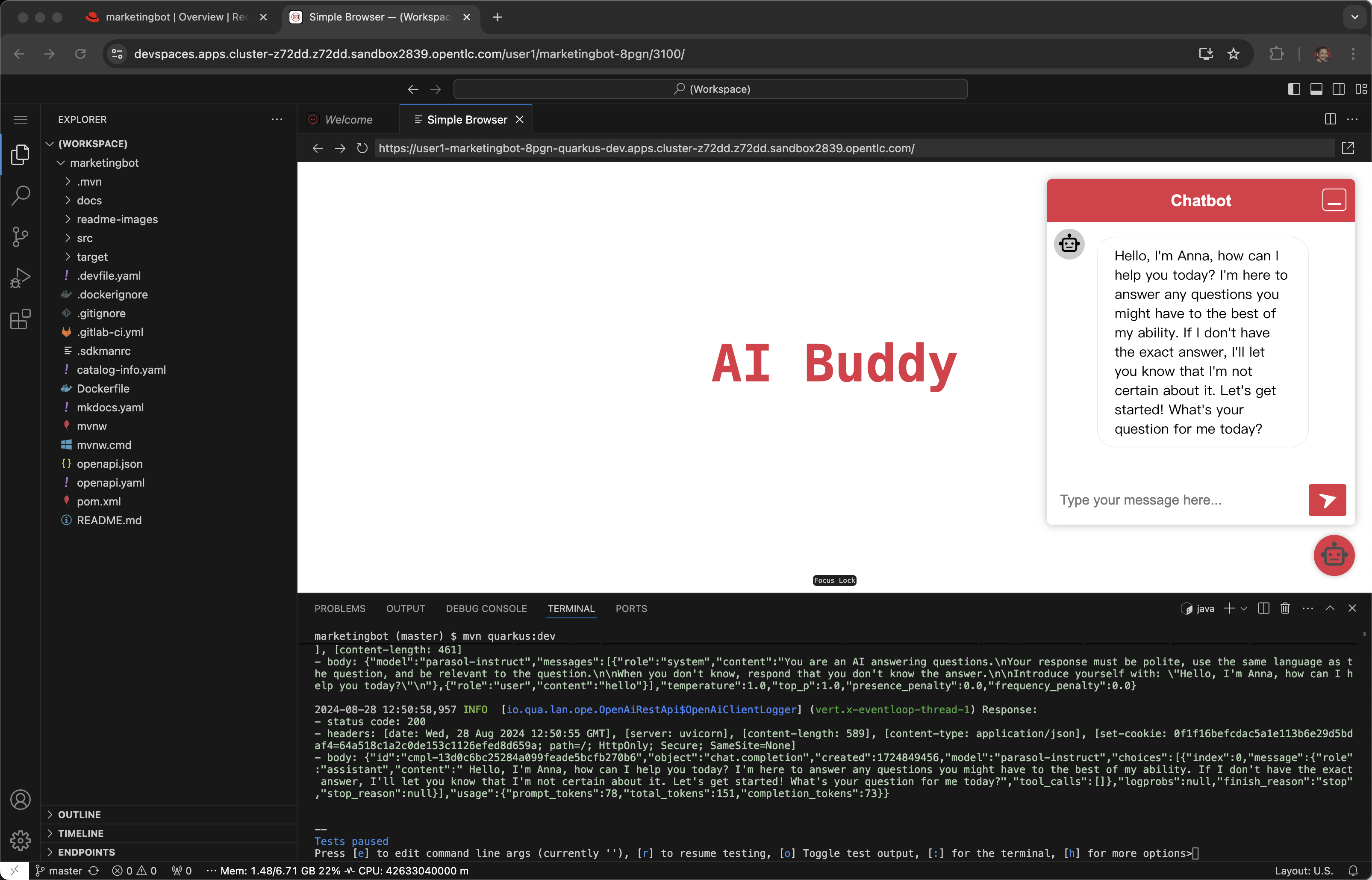Screen dimensions: 1372x880
Task: Open the Run and Debug view
Action: (21, 278)
